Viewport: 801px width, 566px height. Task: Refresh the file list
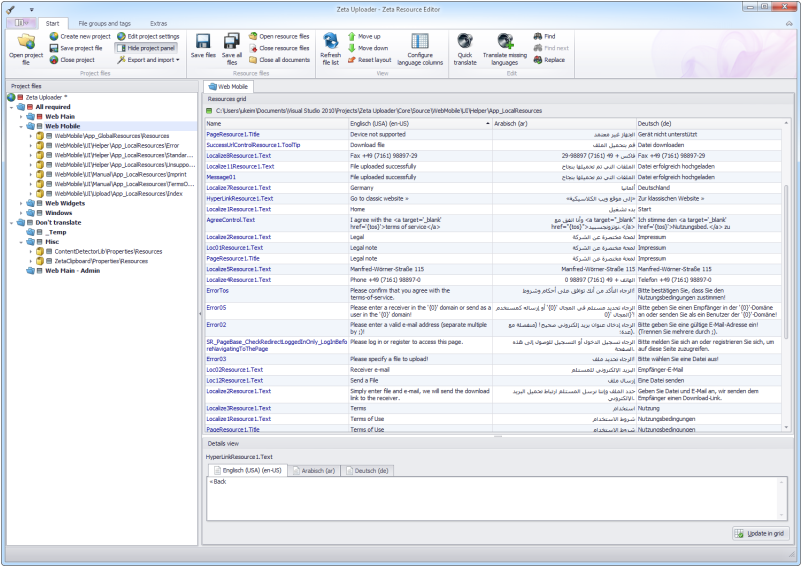329,42
